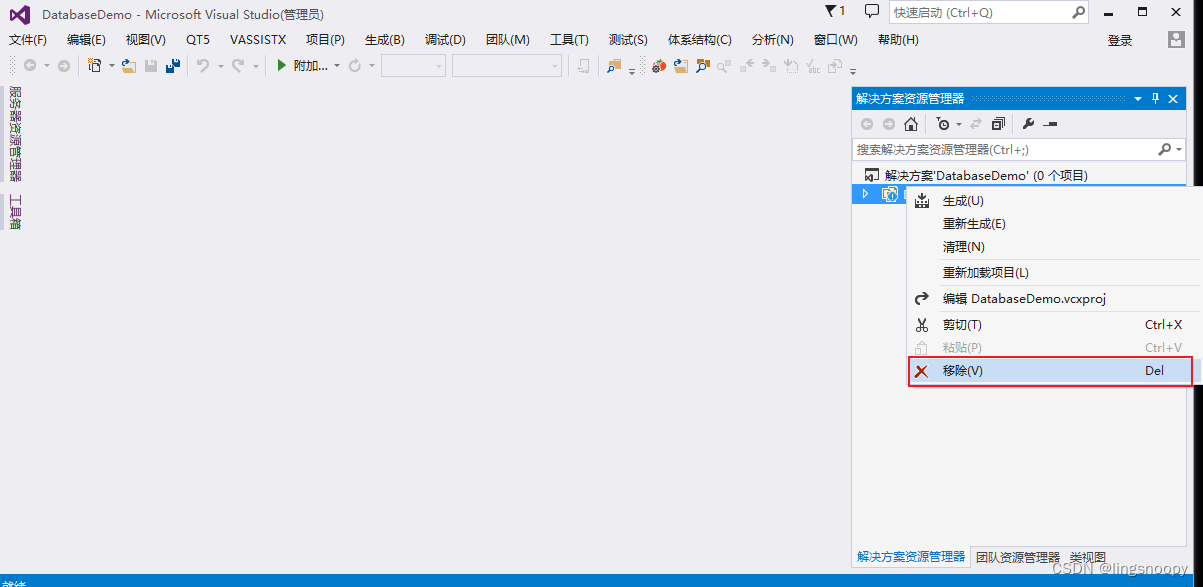This screenshot has height=587, width=1203.
Task: Open the solution configurations combo box
Action: pyautogui.click(x=413, y=66)
